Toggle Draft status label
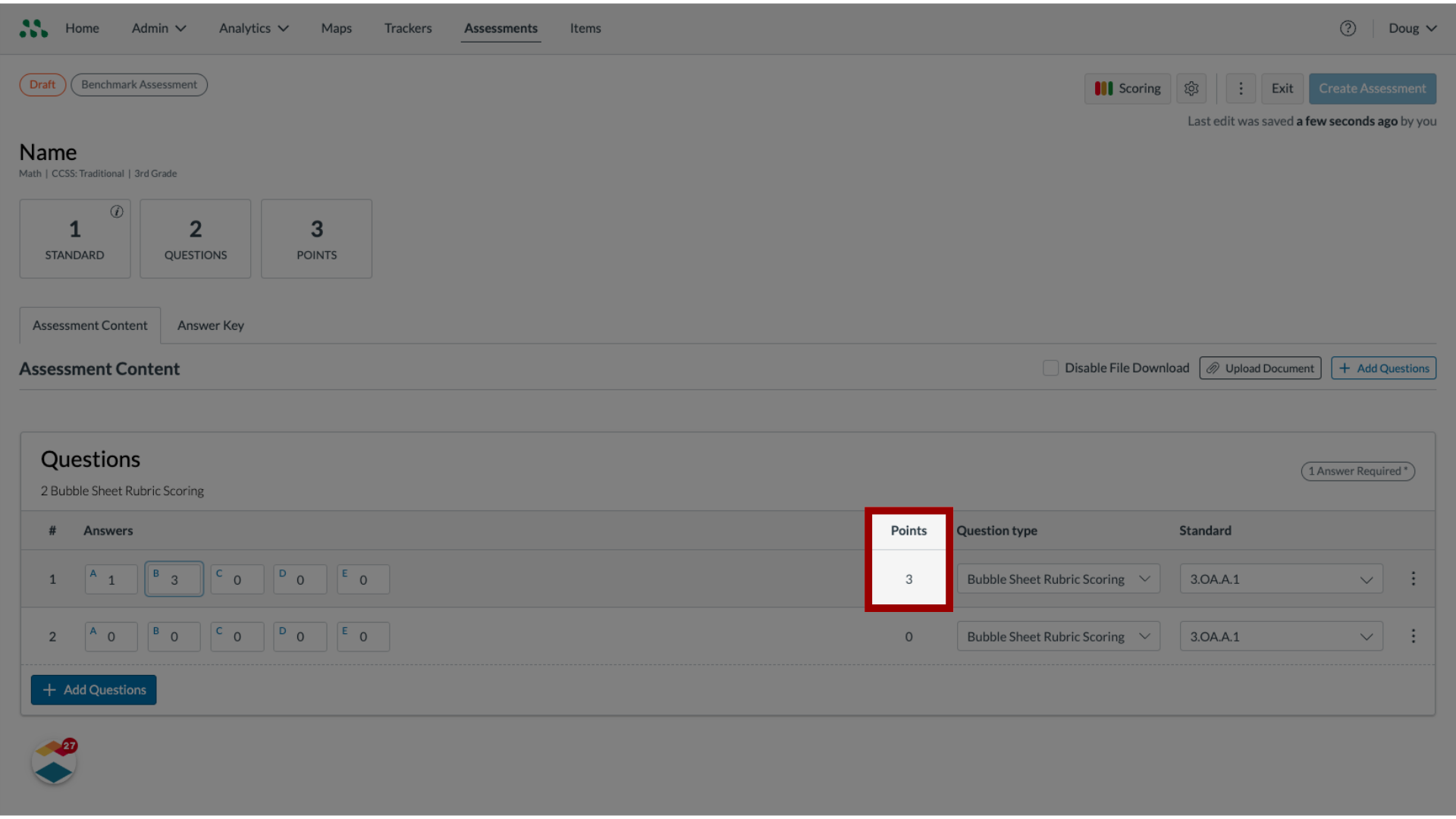The height and width of the screenshot is (819, 1456). click(42, 84)
